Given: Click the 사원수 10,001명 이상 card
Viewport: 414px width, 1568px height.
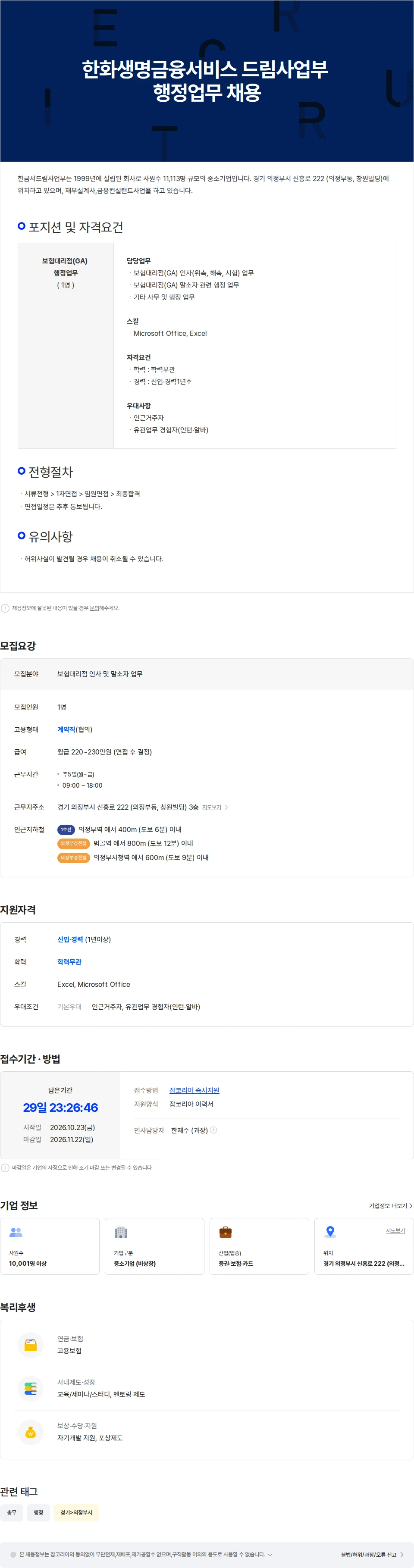Looking at the screenshot, I should [x=50, y=1246].
